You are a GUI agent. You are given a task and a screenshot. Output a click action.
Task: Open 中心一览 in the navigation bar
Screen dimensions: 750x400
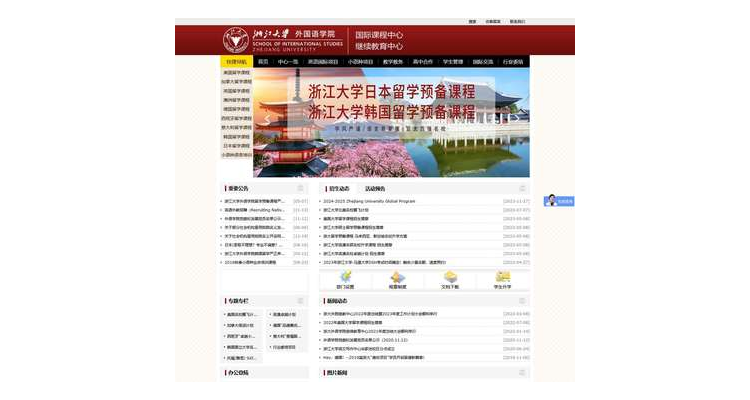coord(288,62)
